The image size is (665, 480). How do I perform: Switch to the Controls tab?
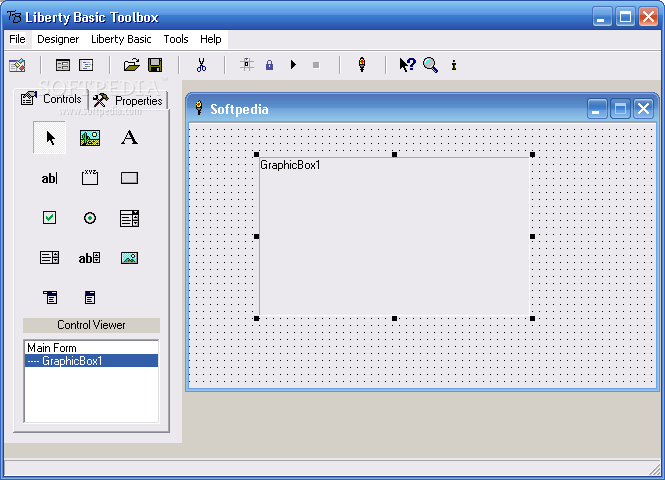[x=51, y=99]
